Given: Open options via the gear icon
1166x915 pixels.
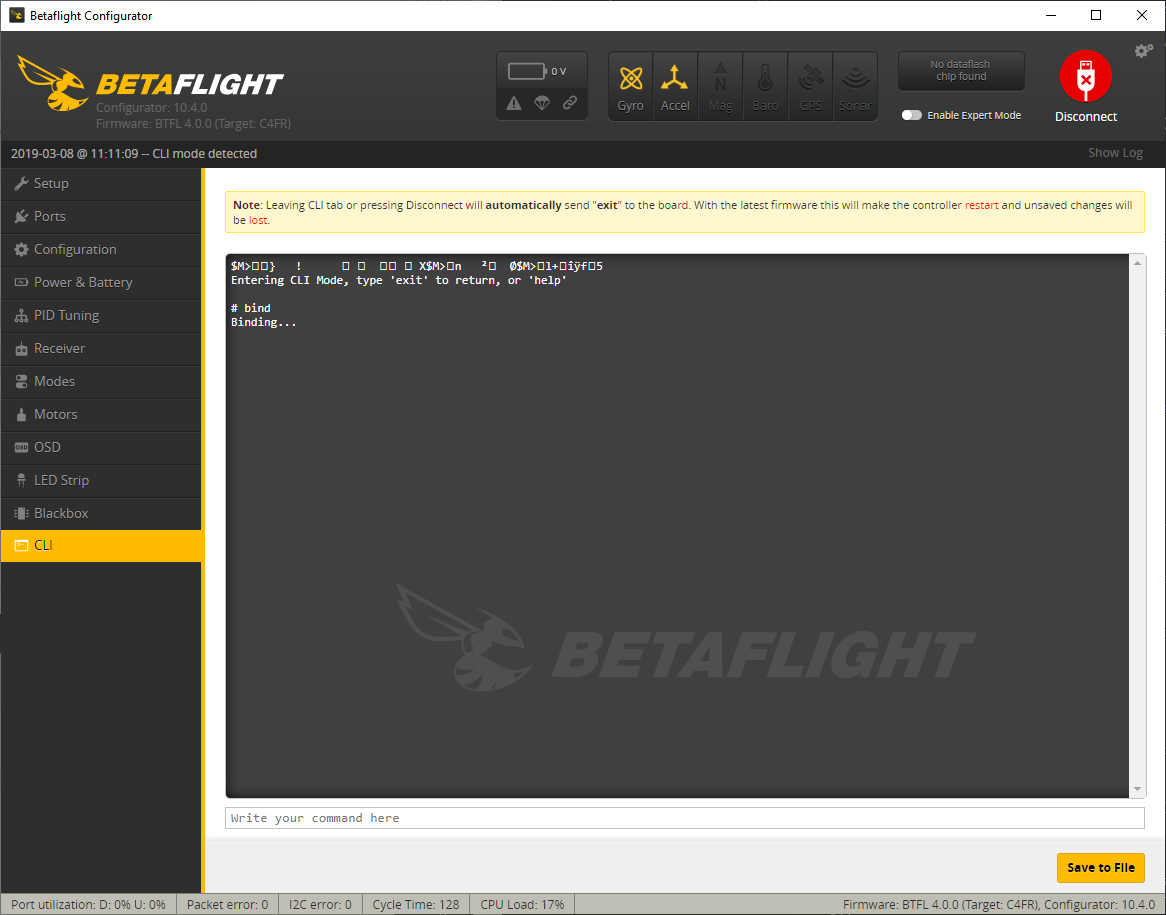Looking at the screenshot, I should 1143,51.
